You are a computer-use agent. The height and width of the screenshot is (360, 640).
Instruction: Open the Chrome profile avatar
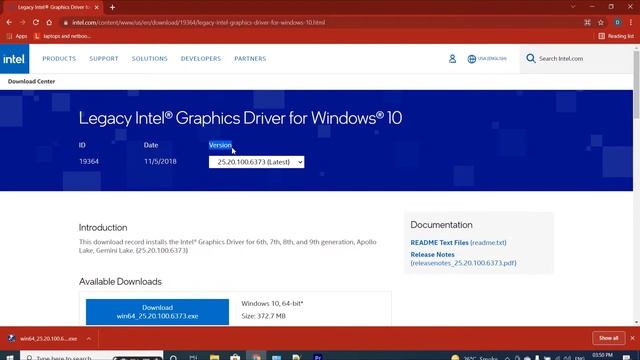[x=618, y=22]
